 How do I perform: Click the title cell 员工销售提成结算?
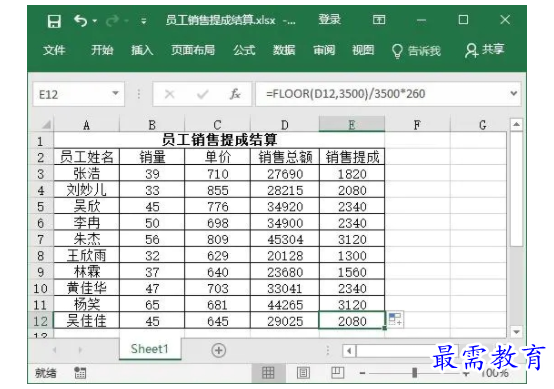point(219,140)
